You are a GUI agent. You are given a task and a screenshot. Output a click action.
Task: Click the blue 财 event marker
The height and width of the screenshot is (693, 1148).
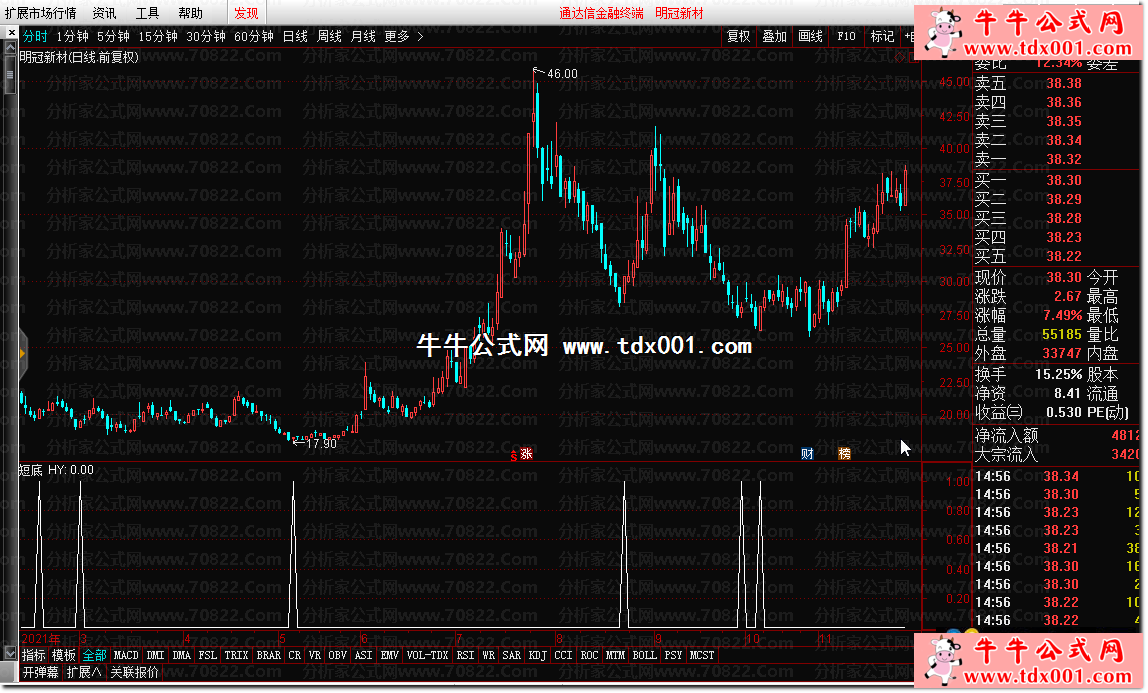[x=807, y=454]
